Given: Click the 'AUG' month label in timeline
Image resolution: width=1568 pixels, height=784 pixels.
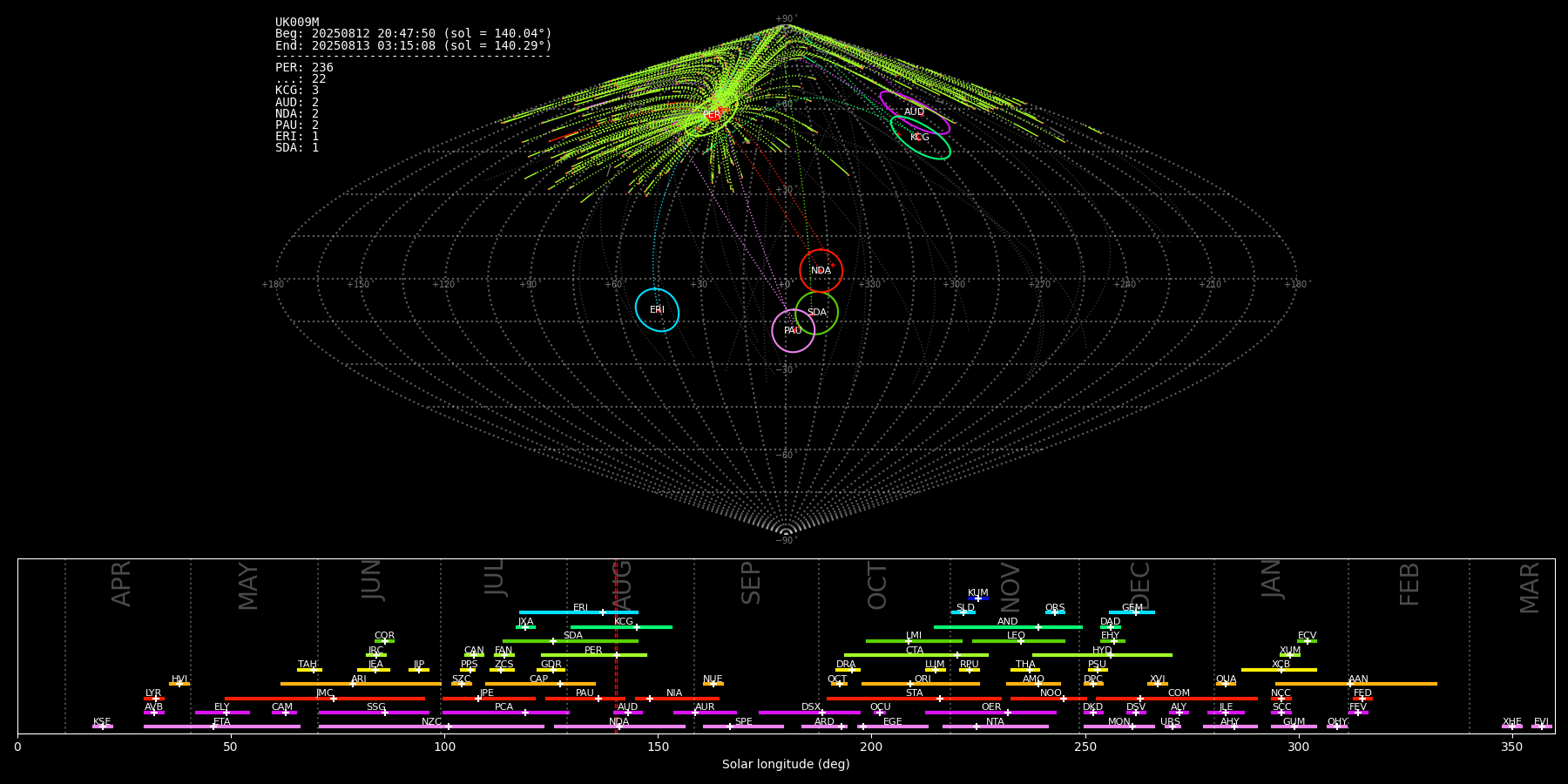Looking at the screenshot, I should [x=622, y=584].
